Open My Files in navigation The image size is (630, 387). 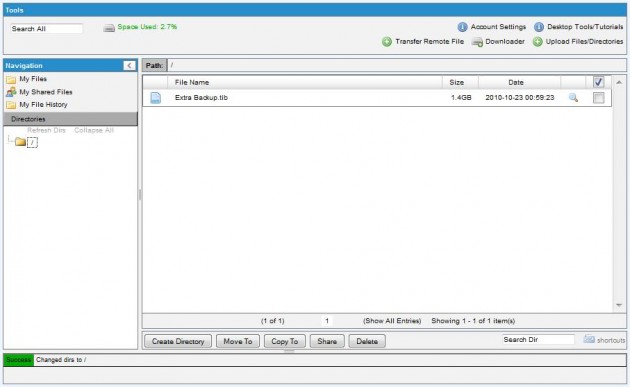tap(33, 79)
